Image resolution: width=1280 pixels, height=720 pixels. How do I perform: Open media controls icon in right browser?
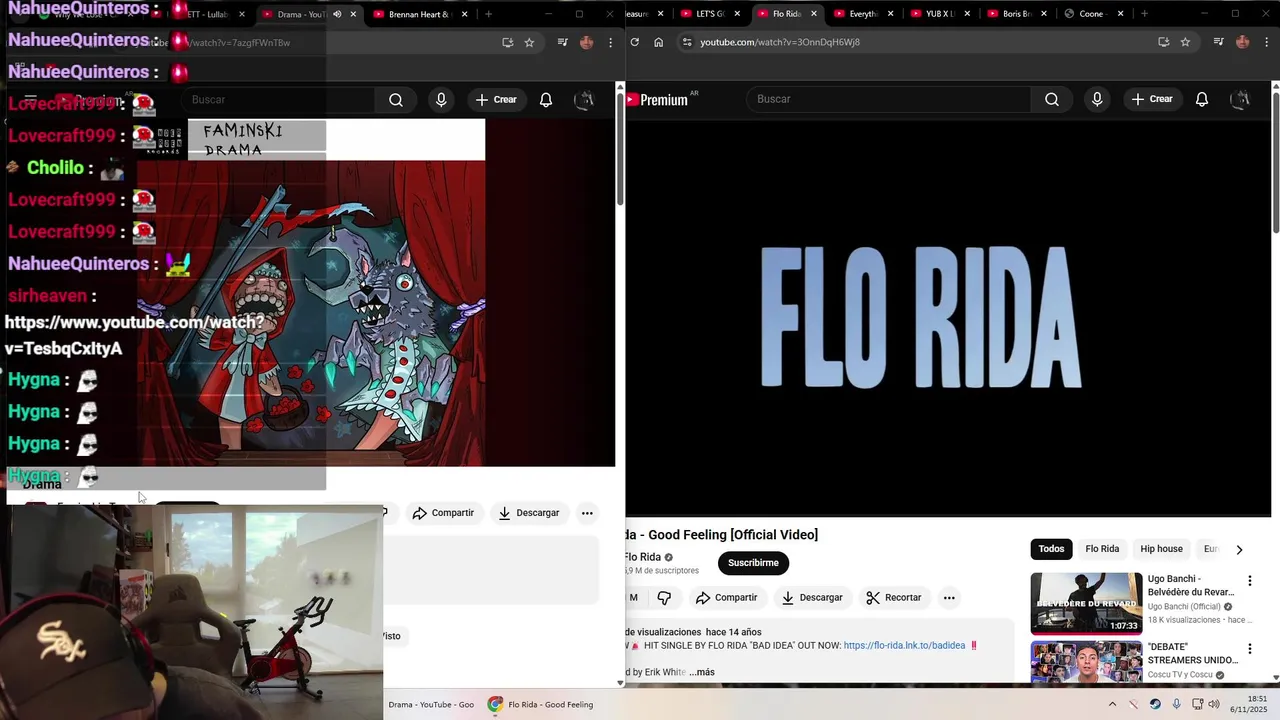[x=1218, y=42]
